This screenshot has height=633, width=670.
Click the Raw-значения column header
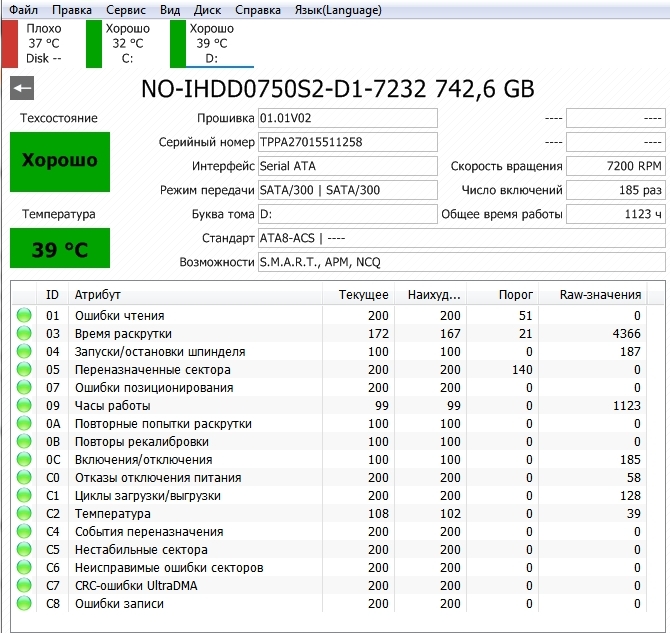pos(593,294)
